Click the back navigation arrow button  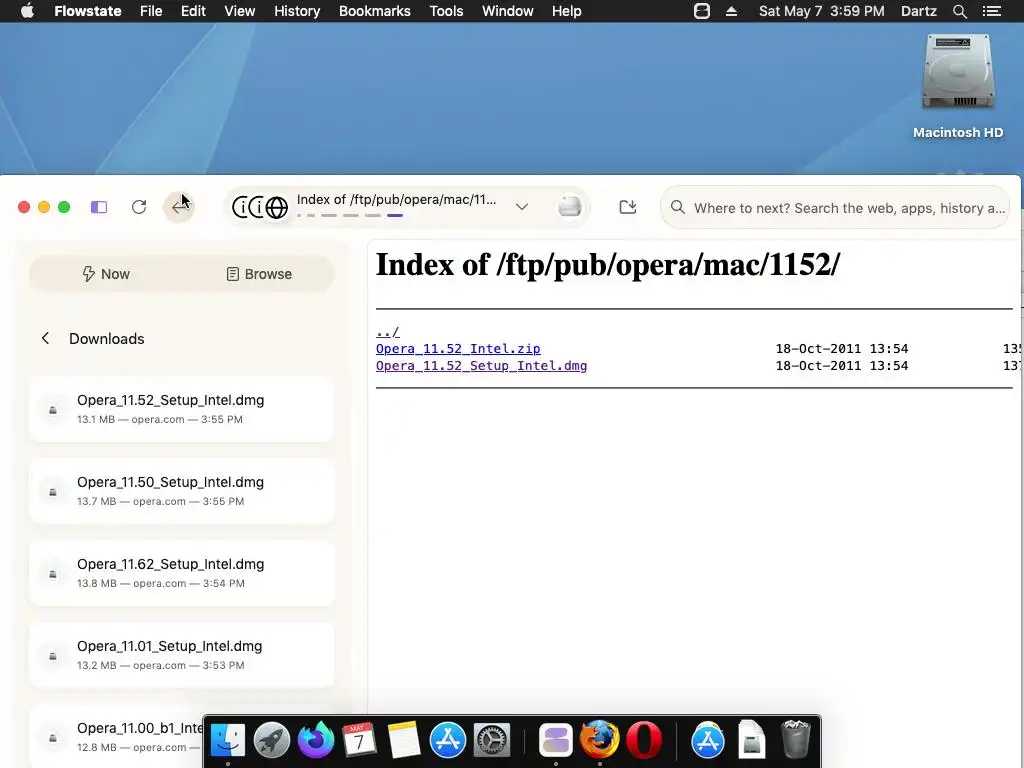pyautogui.click(x=179, y=207)
